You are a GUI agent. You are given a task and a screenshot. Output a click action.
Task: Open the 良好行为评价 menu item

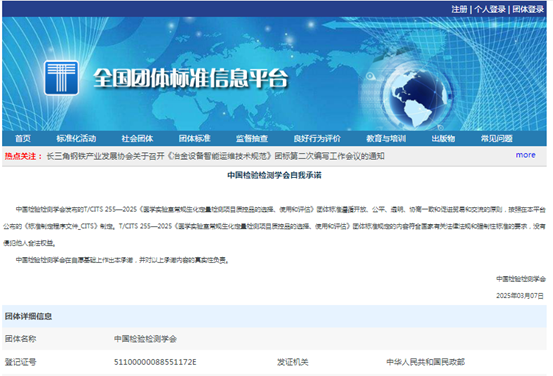pyautogui.click(x=317, y=139)
